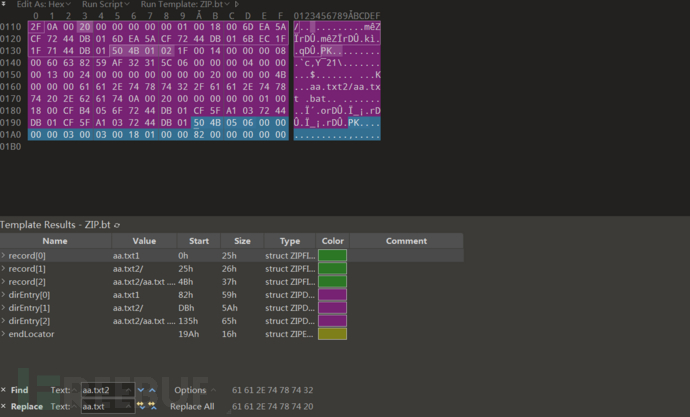The height and width of the screenshot is (417, 690).
Task: Click the Replace previous arrow icon
Action: pos(153,407)
